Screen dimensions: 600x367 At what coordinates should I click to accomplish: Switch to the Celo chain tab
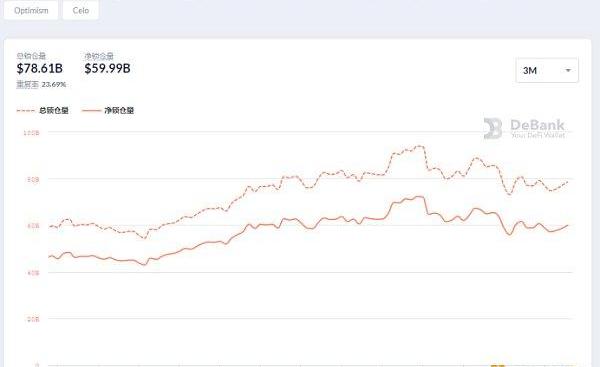tap(81, 10)
